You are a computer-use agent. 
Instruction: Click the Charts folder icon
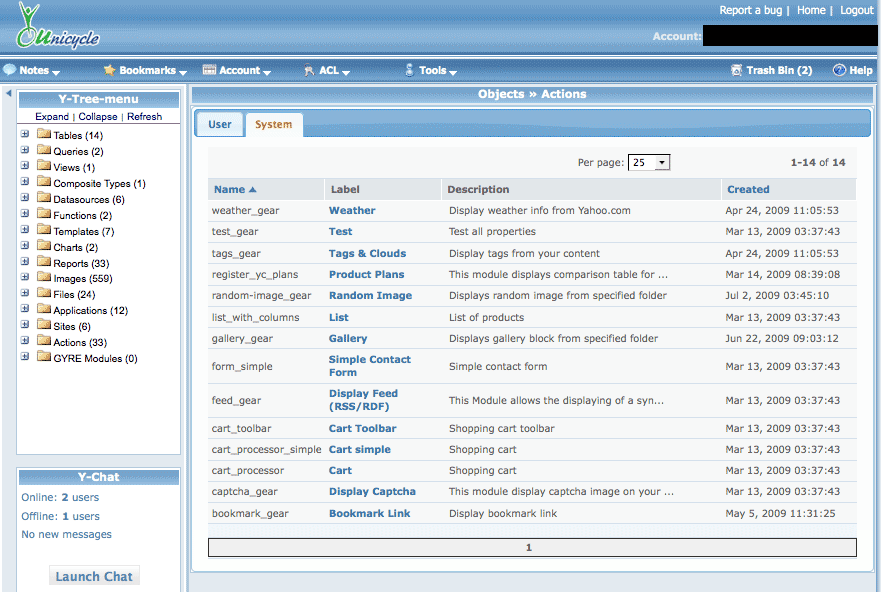pos(44,246)
